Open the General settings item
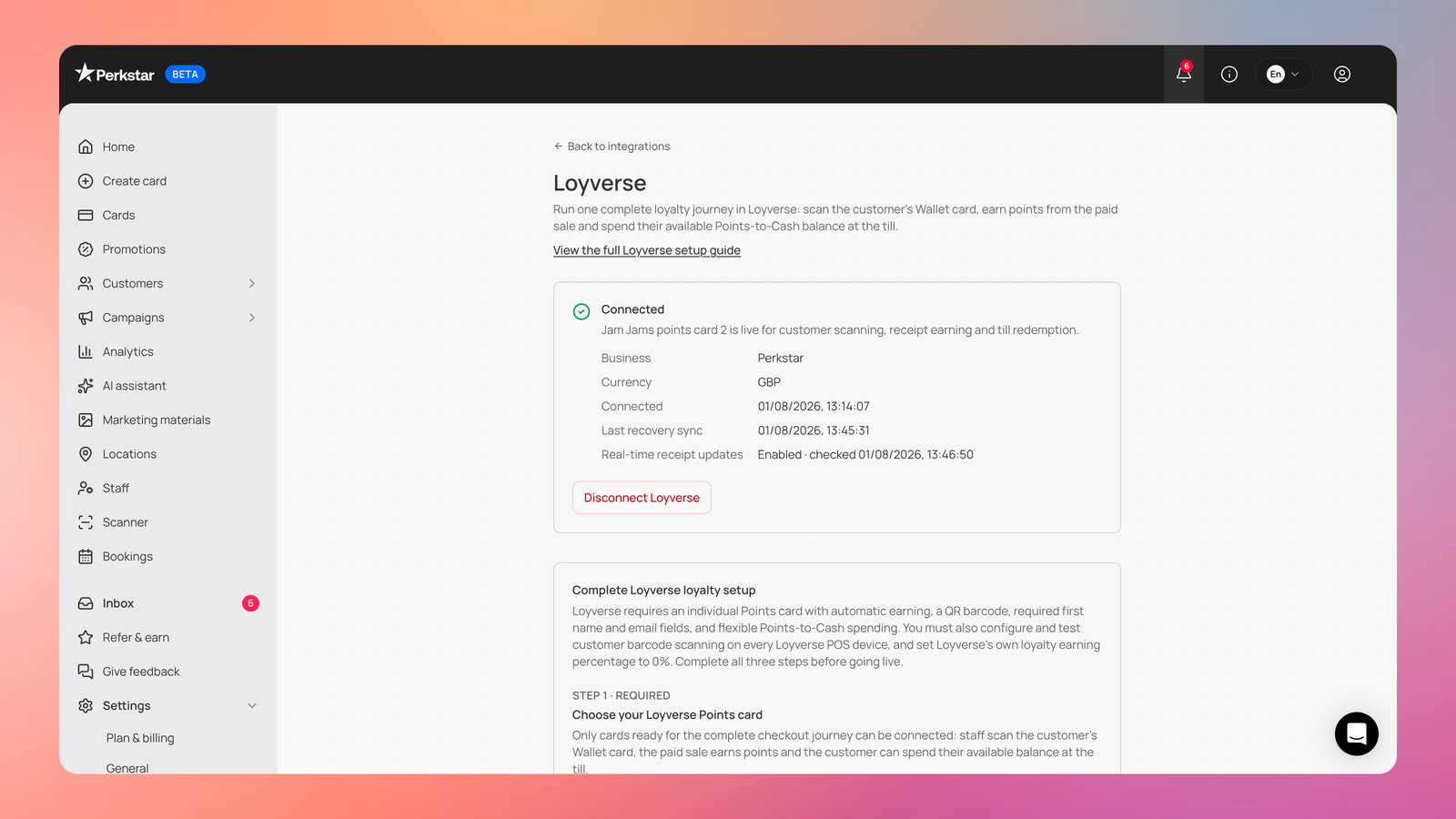 pyautogui.click(x=127, y=768)
